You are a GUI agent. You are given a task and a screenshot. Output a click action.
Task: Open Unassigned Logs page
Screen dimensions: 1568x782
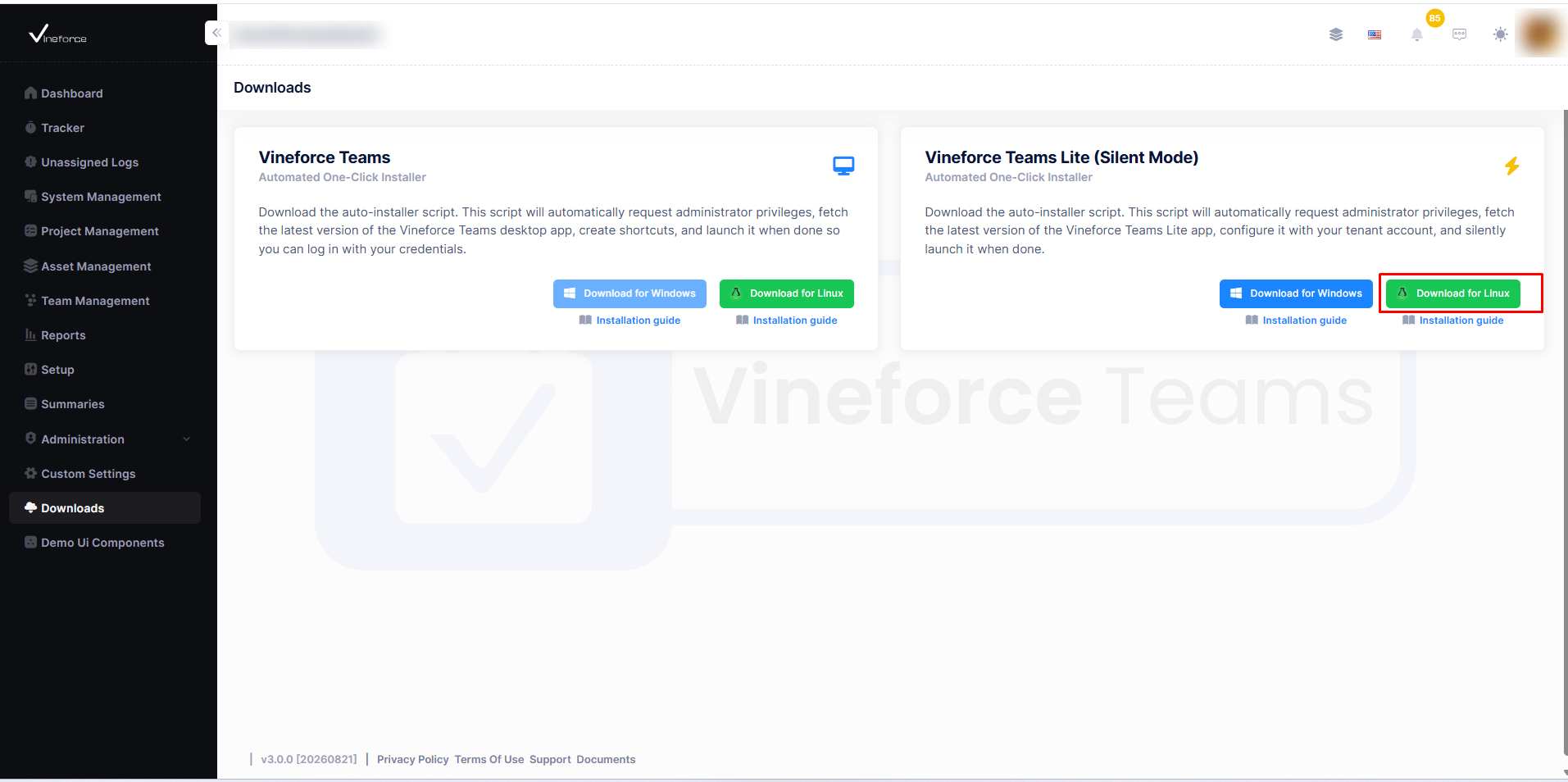click(105, 162)
